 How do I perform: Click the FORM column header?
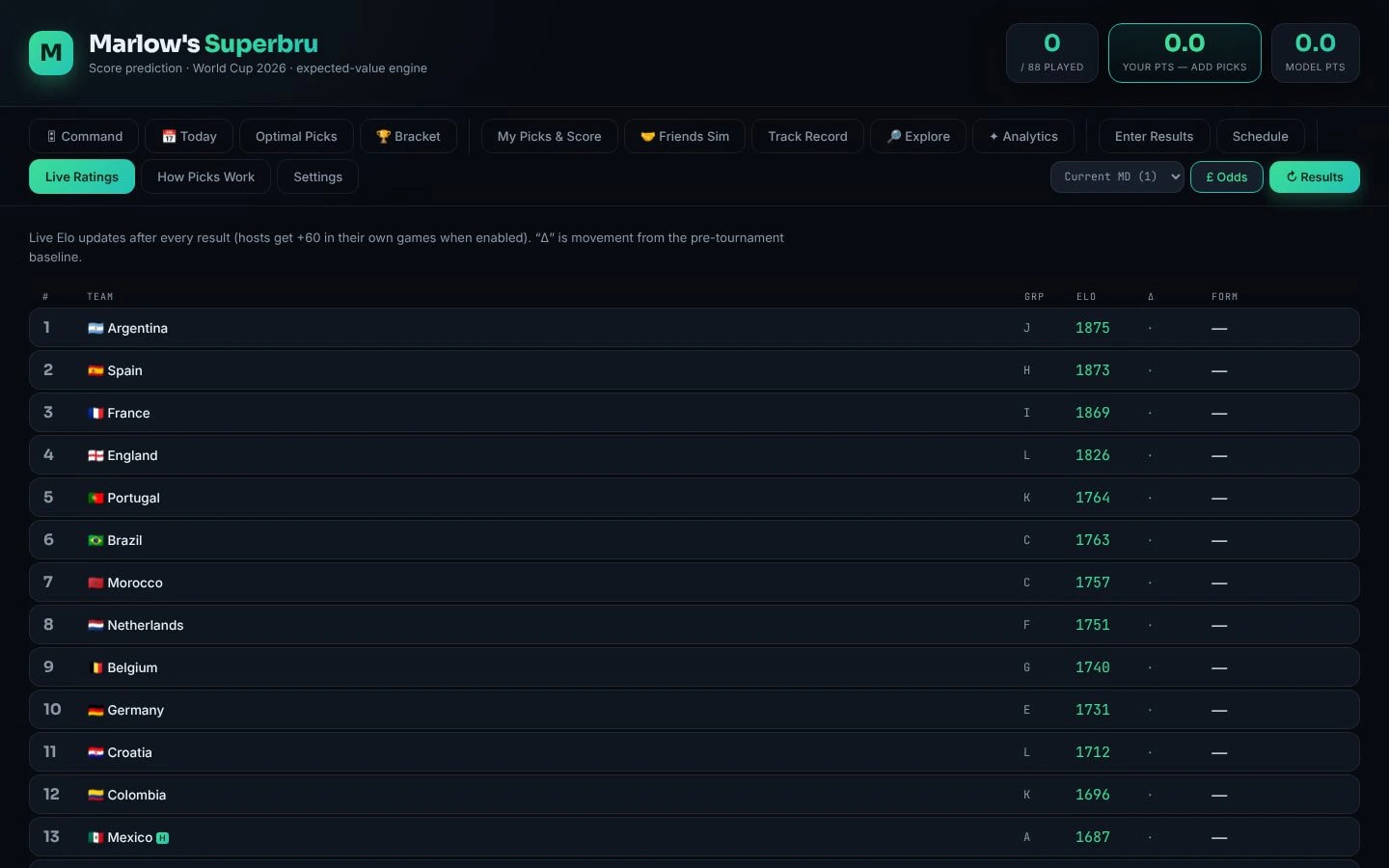coord(1224,297)
